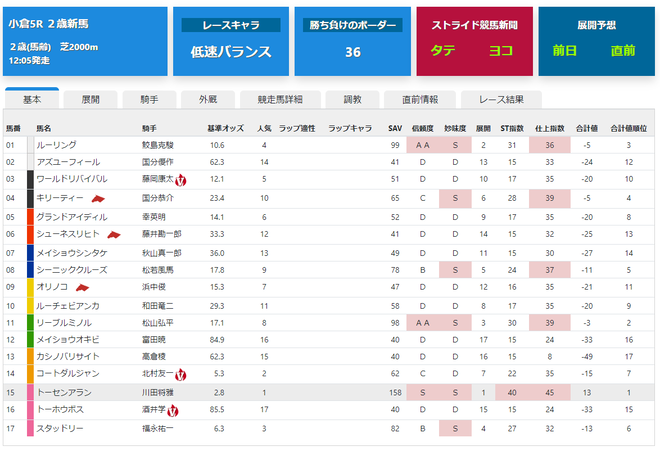Viewport: 660px width, 451px height.
Task: Select horse name シーニッククルーズ
Action: tap(72, 270)
